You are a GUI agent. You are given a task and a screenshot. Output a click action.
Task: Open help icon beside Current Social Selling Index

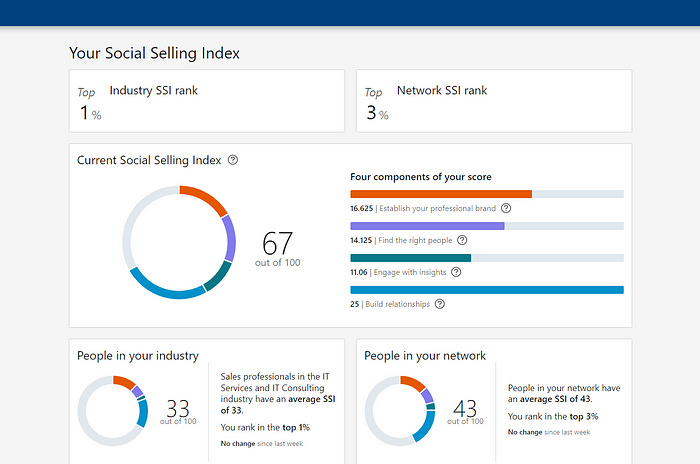point(233,160)
